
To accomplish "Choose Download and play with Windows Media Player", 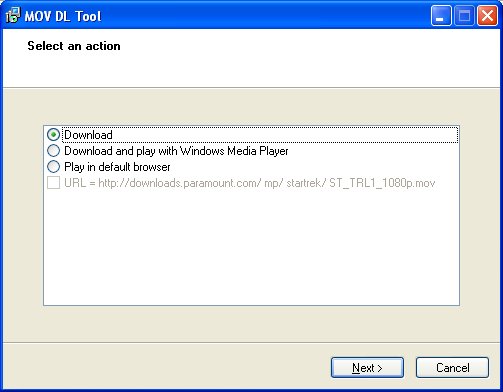I will [53, 151].
